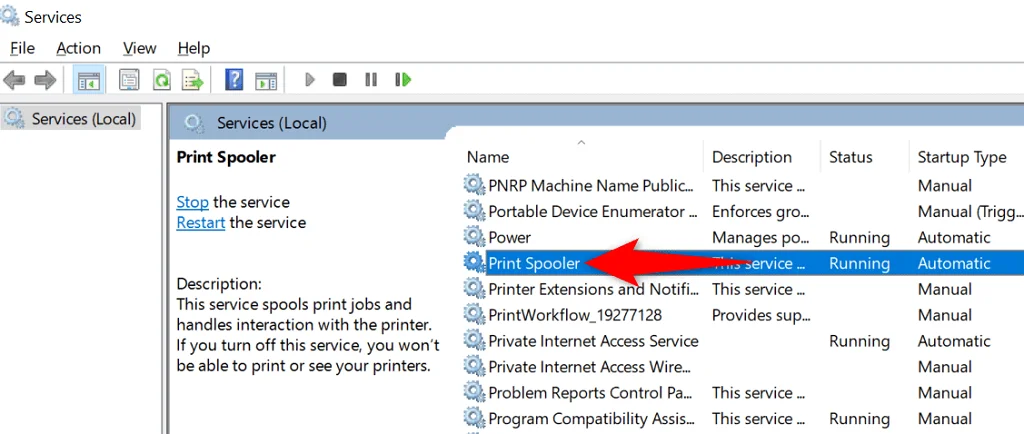This screenshot has height=434, width=1024.
Task: Open the File menu
Action: point(22,48)
